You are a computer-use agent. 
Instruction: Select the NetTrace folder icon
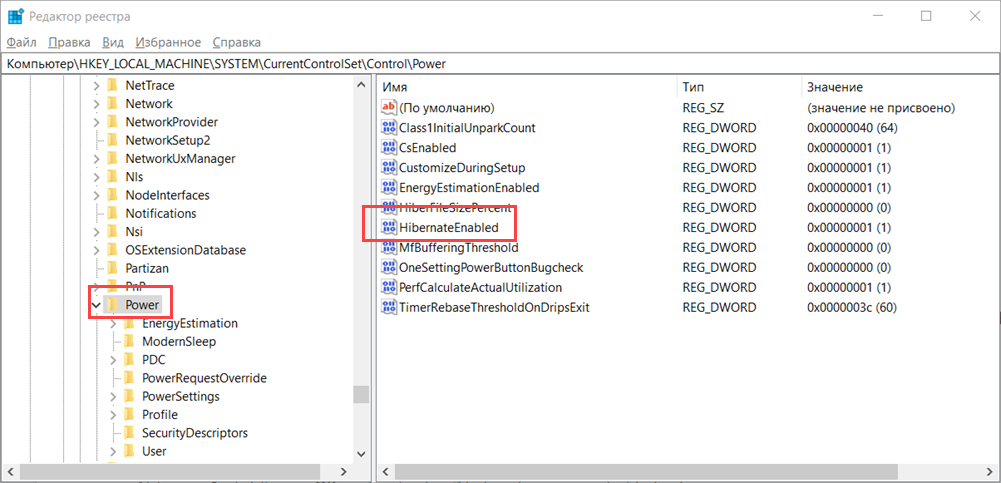tap(112, 85)
